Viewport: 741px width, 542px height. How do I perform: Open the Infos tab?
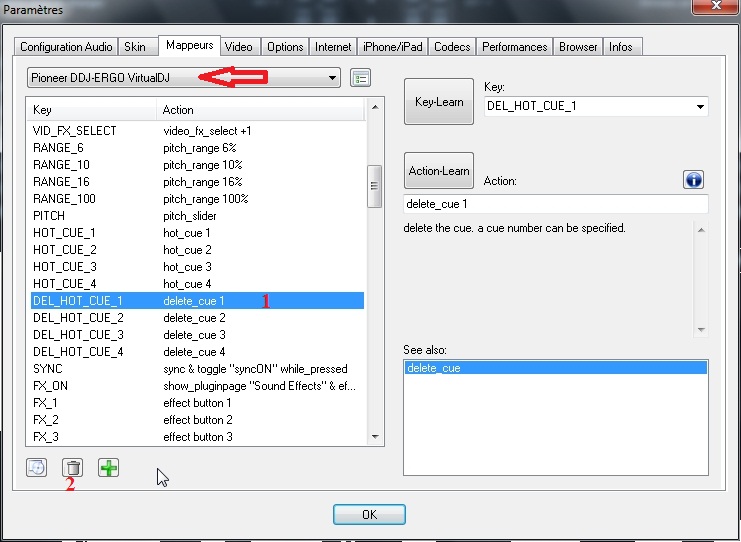[621, 47]
